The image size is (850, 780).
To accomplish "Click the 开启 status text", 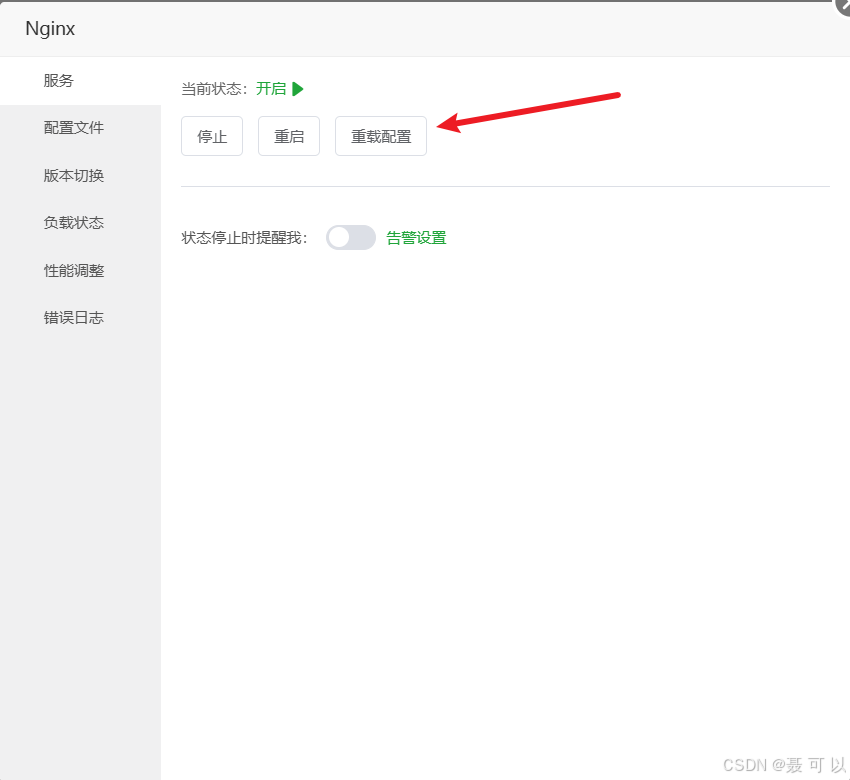I will pyautogui.click(x=271, y=89).
